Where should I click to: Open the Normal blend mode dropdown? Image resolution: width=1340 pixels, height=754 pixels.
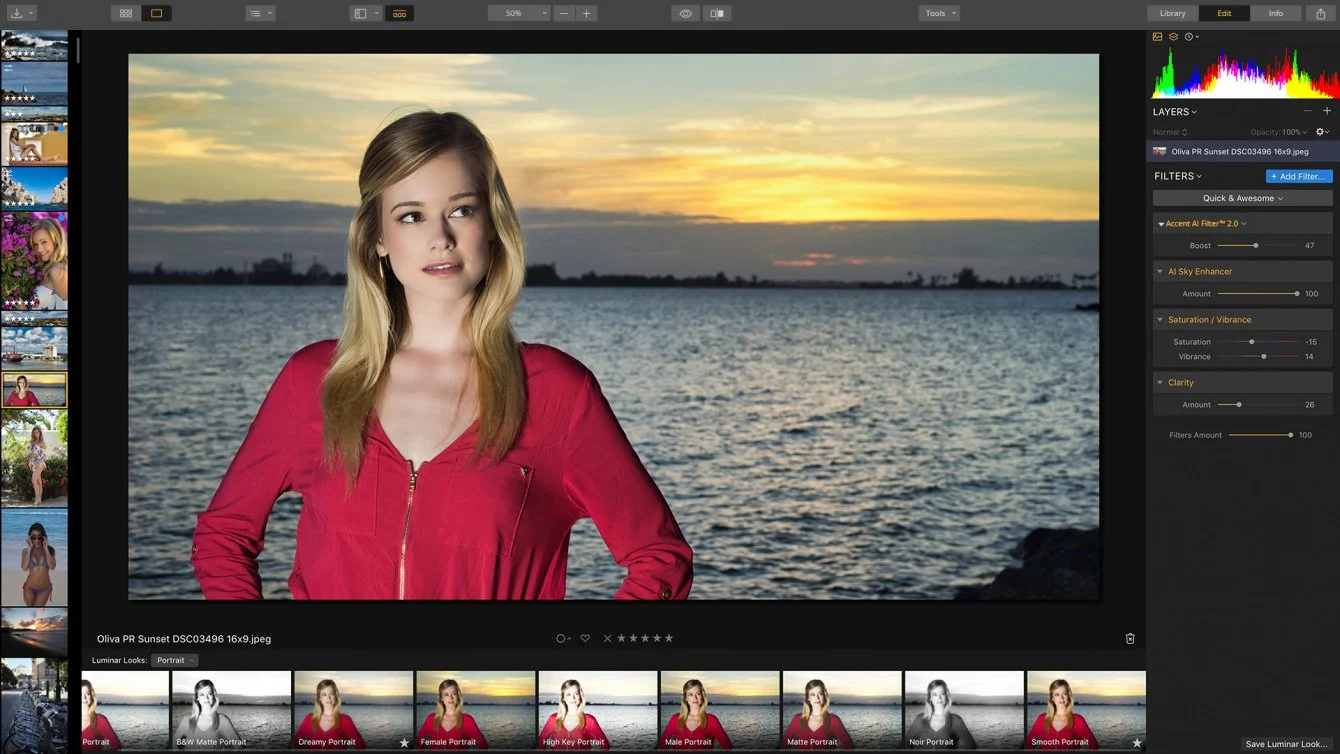pyautogui.click(x=1169, y=132)
